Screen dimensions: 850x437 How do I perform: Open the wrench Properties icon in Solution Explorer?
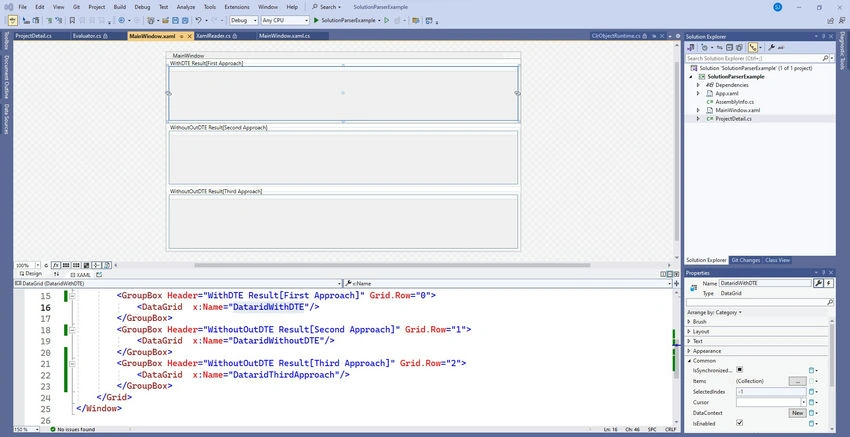tap(771, 48)
